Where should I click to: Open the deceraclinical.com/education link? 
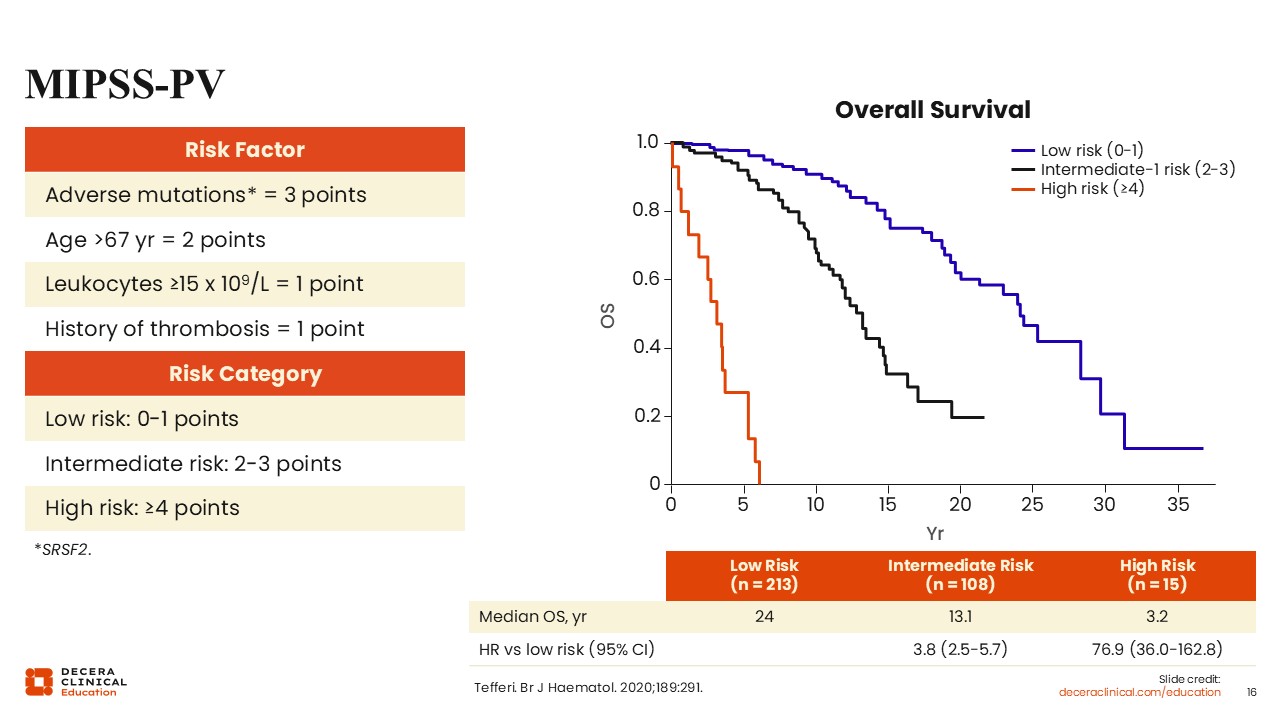[1140, 692]
